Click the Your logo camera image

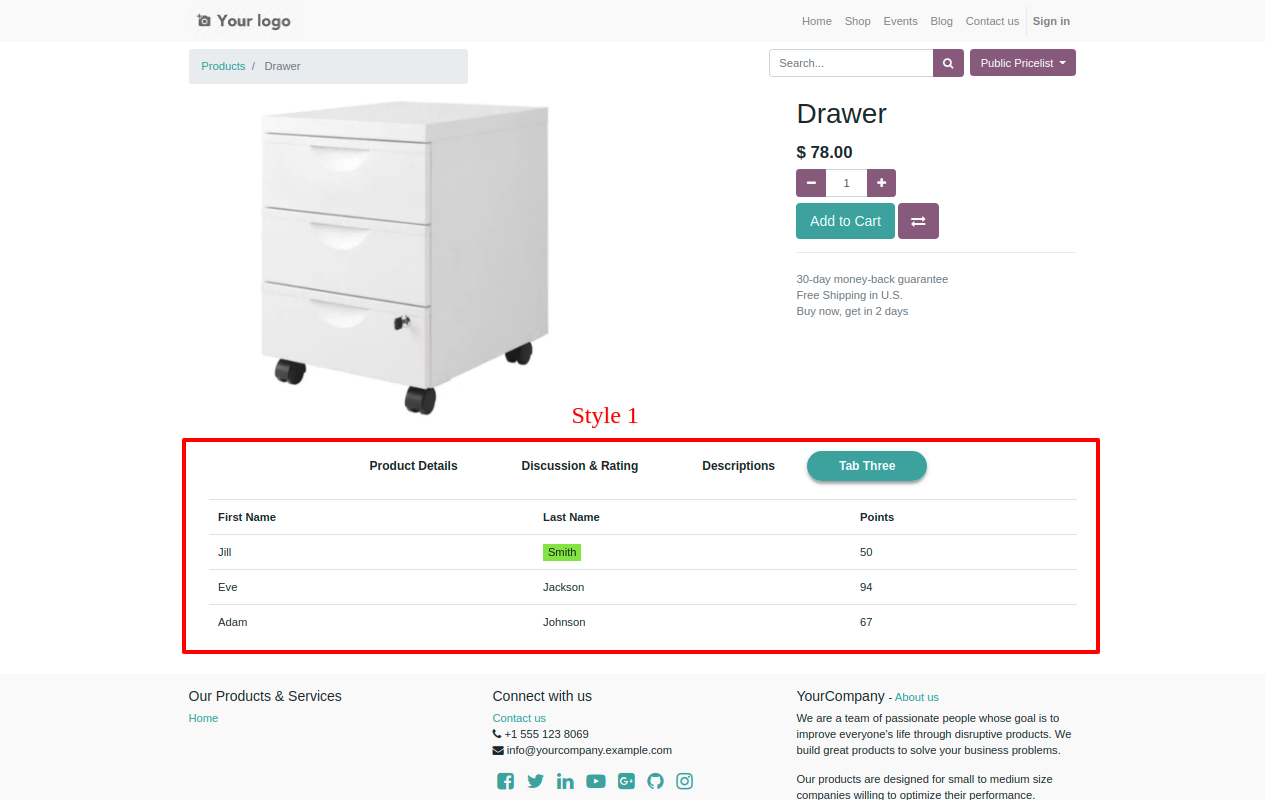point(244,21)
